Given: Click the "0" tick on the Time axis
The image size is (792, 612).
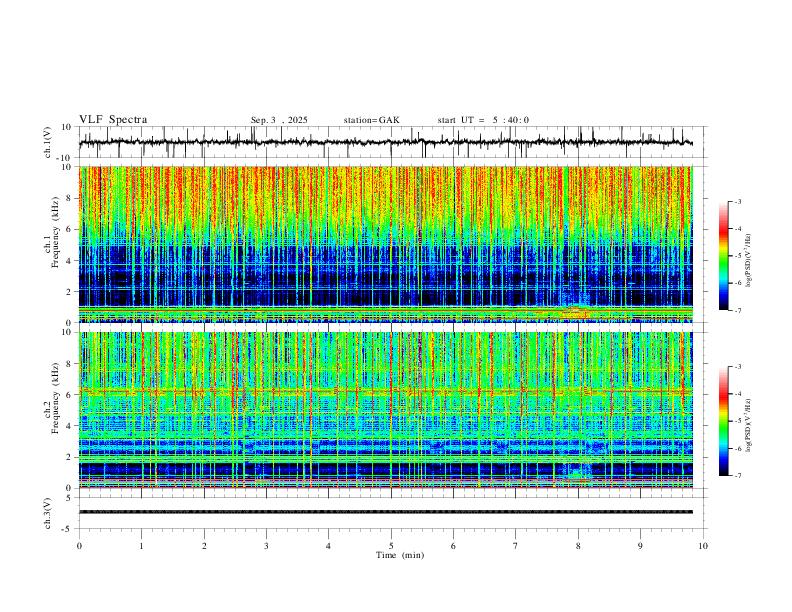Looking at the screenshot, I should click(x=79, y=546).
